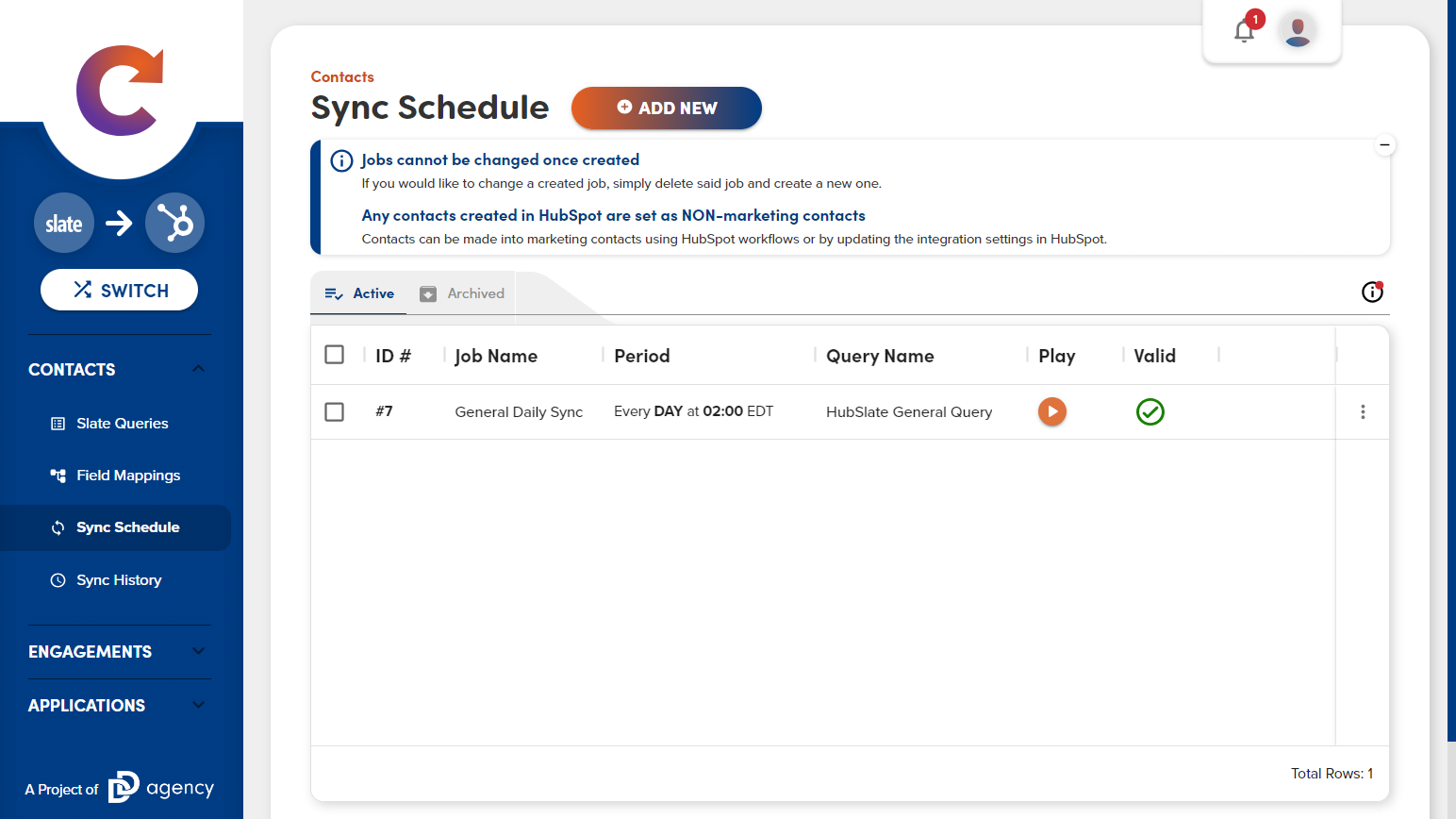Collapse the info banner with minus button

1384,145
